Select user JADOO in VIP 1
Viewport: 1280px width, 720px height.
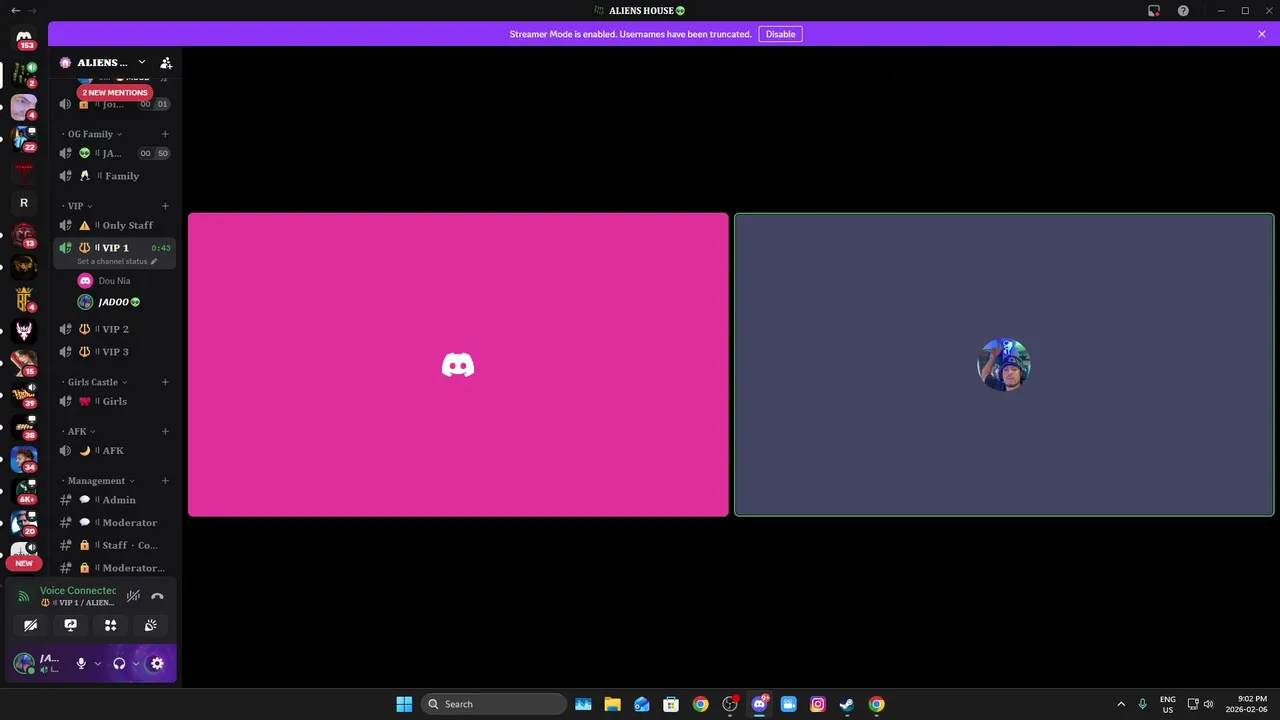click(114, 302)
